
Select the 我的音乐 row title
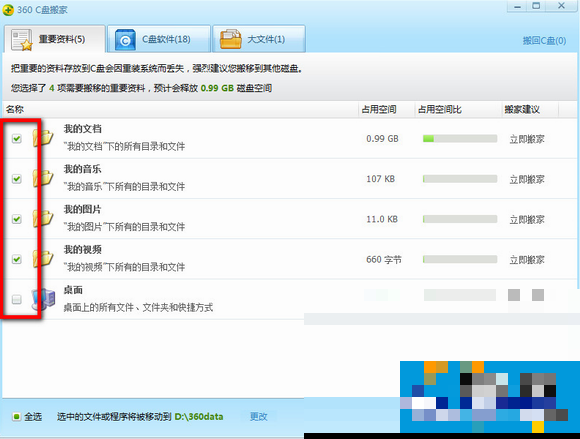(82, 169)
